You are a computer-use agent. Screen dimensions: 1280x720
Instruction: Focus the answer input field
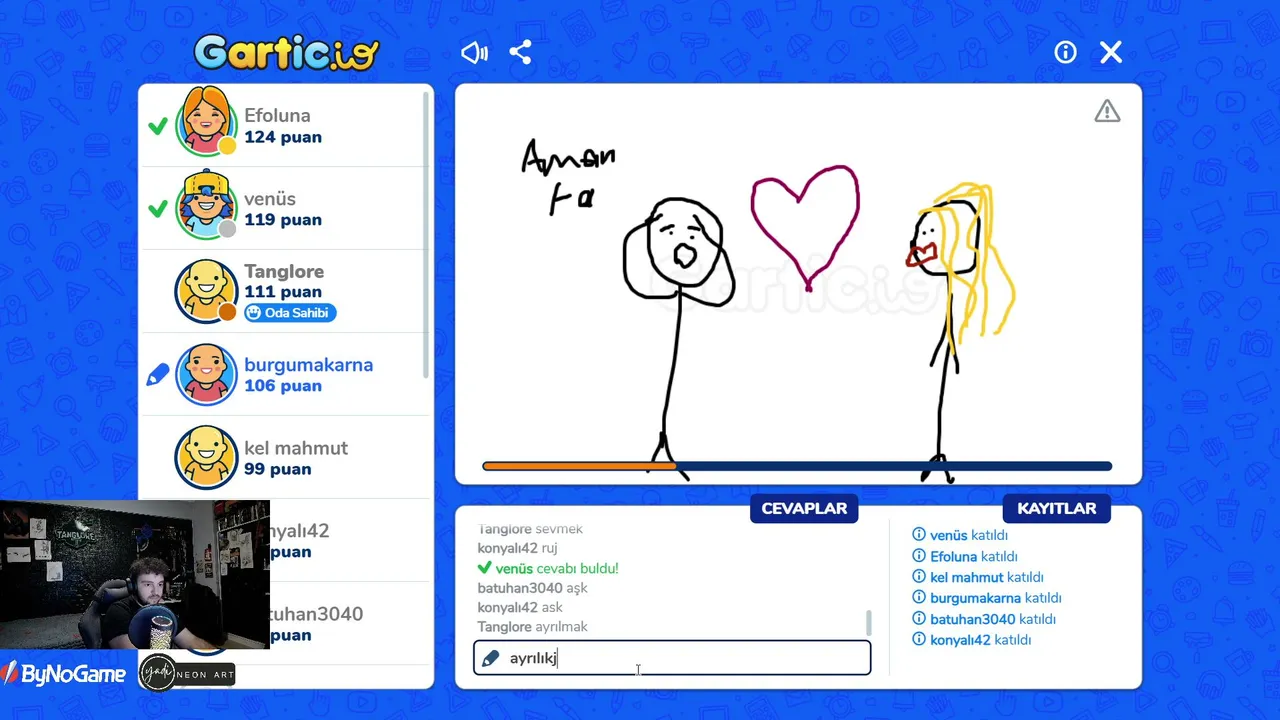[672, 658]
